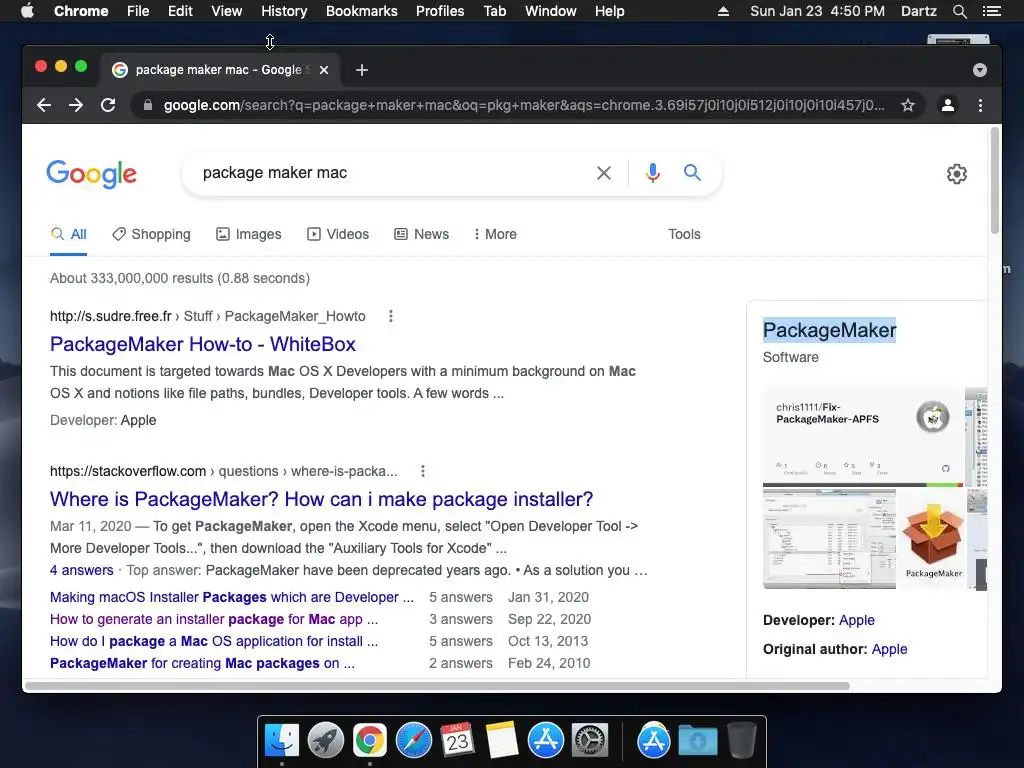Click the eject icon in menu bar
Viewport: 1024px width, 768px height.
click(723, 11)
